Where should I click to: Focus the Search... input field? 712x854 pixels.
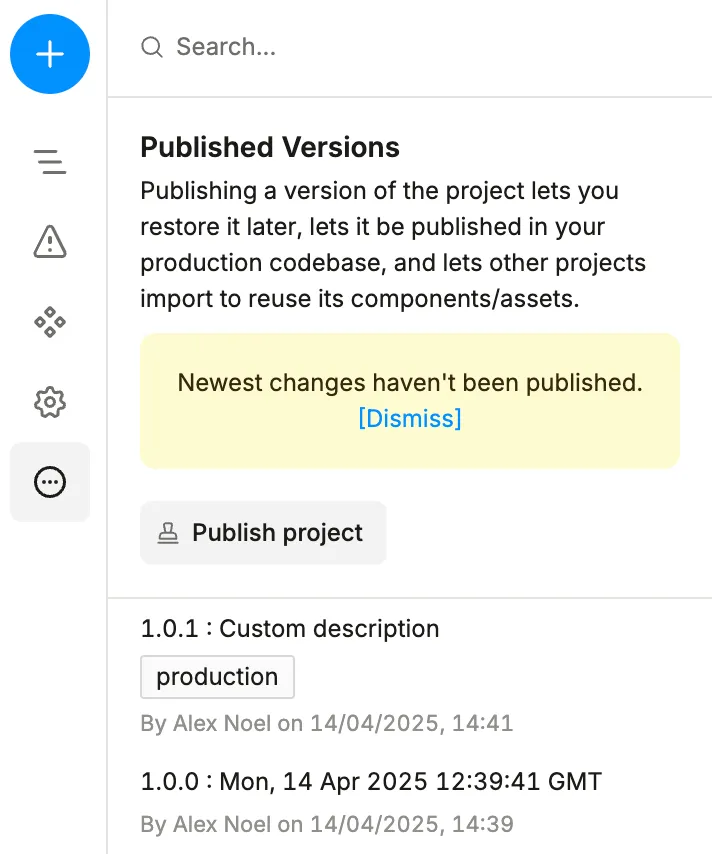click(x=410, y=47)
